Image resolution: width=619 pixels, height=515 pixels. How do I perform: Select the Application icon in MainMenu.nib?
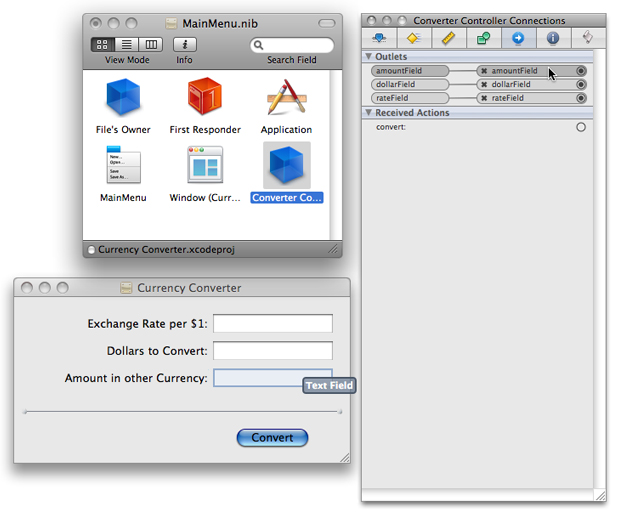(x=287, y=97)
